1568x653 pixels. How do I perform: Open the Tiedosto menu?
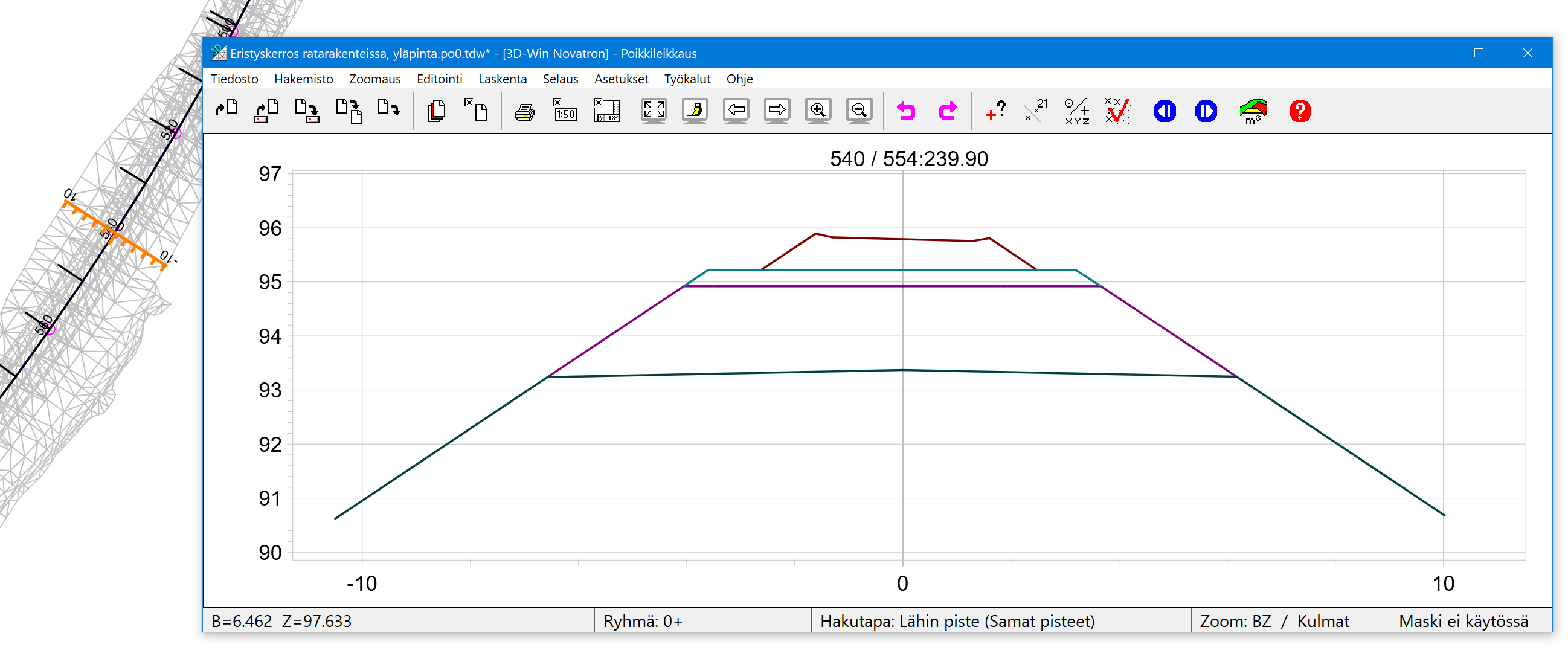[x=234, y=79]
